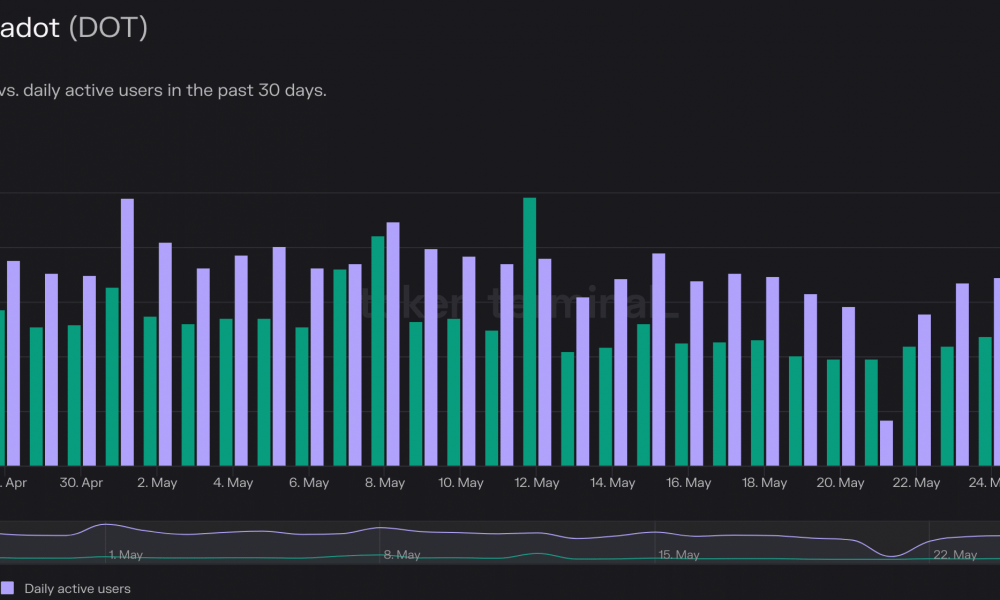Click the "2. May" x-axis label
The image size is (1000, 600).
click(157, 483)
